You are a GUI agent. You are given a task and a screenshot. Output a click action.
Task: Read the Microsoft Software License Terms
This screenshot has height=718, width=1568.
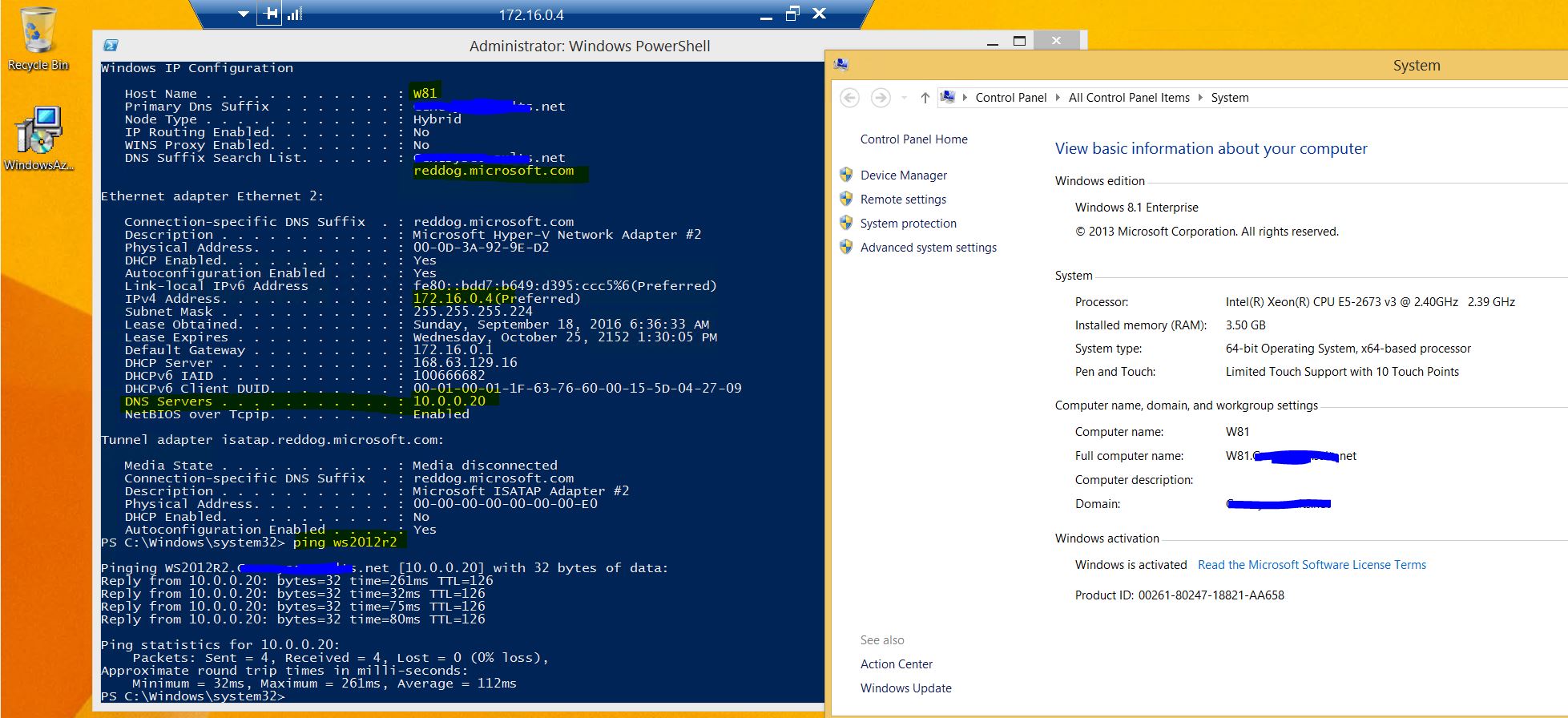1312,565
